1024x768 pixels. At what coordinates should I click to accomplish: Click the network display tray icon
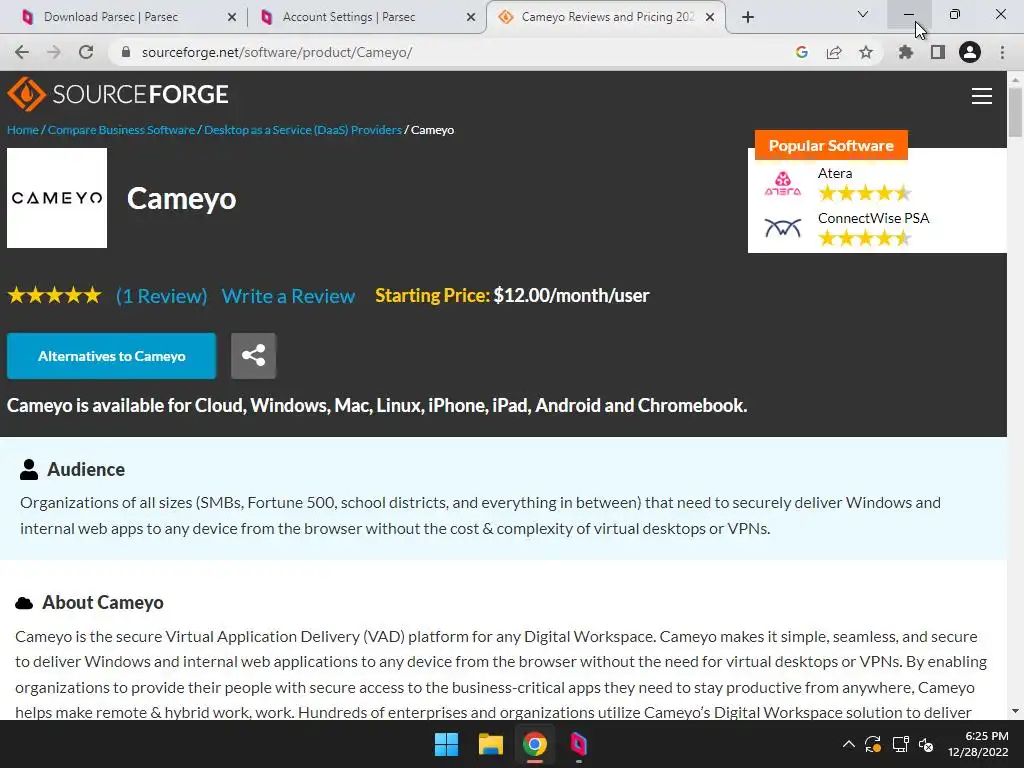point(901,744)
